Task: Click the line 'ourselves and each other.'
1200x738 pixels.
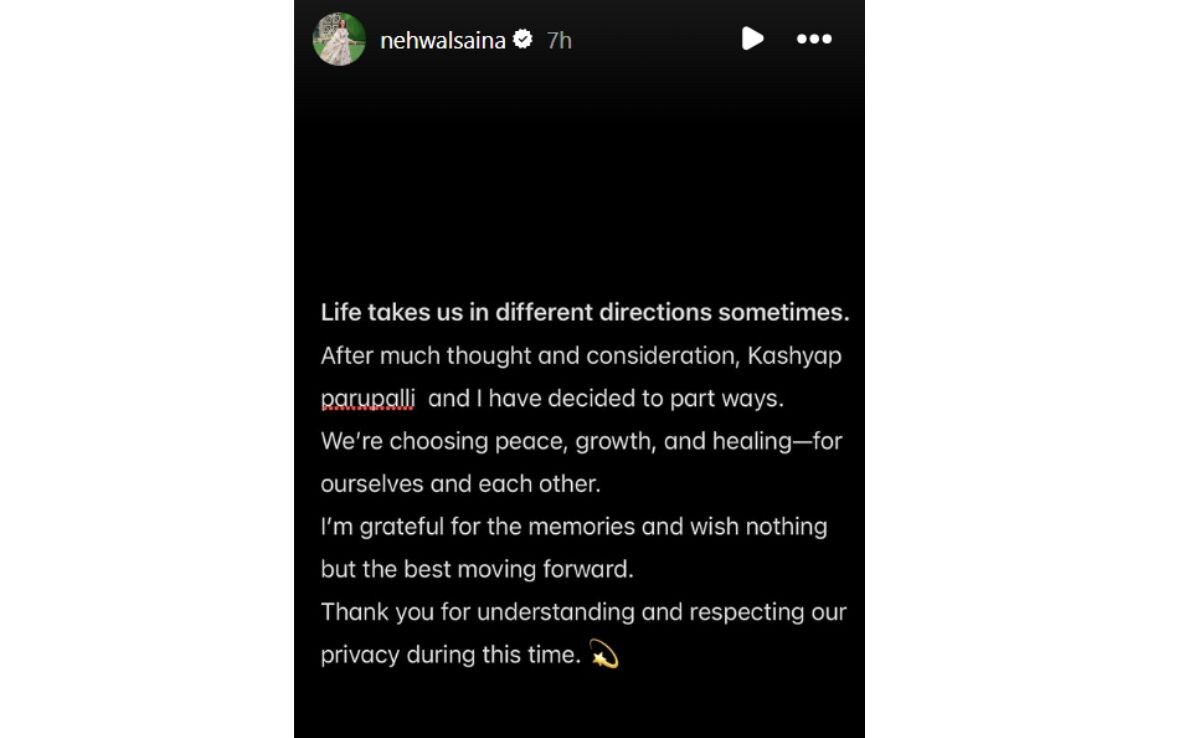Action: coord(460,484)
